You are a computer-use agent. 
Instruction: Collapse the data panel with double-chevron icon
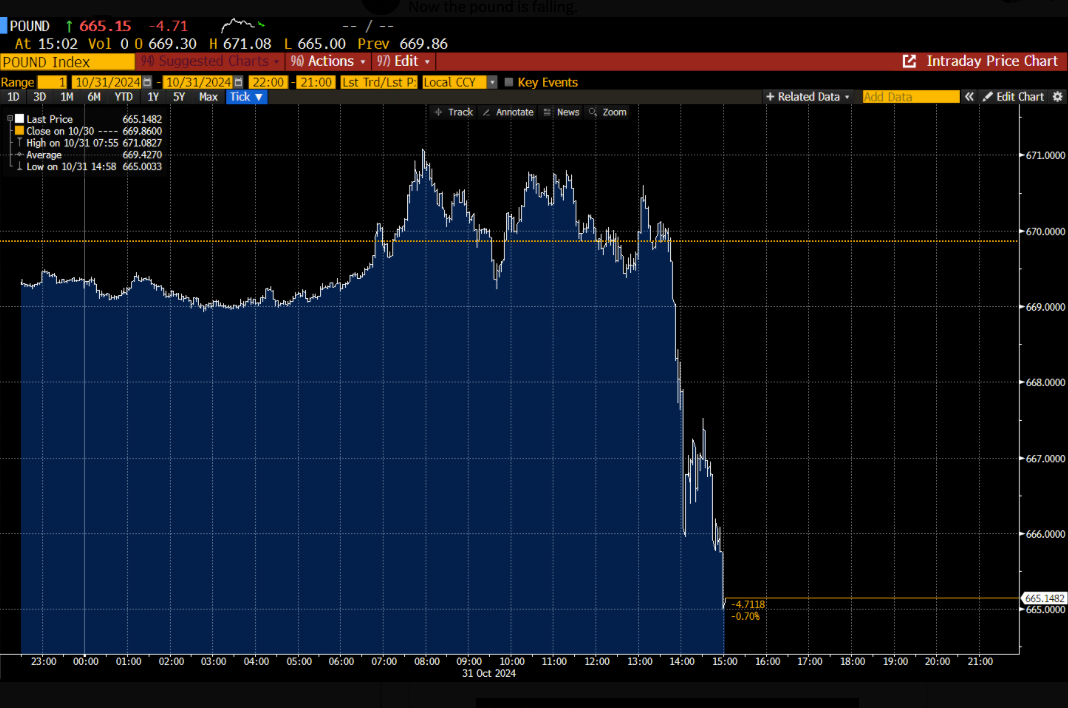[x=969, y=97]
